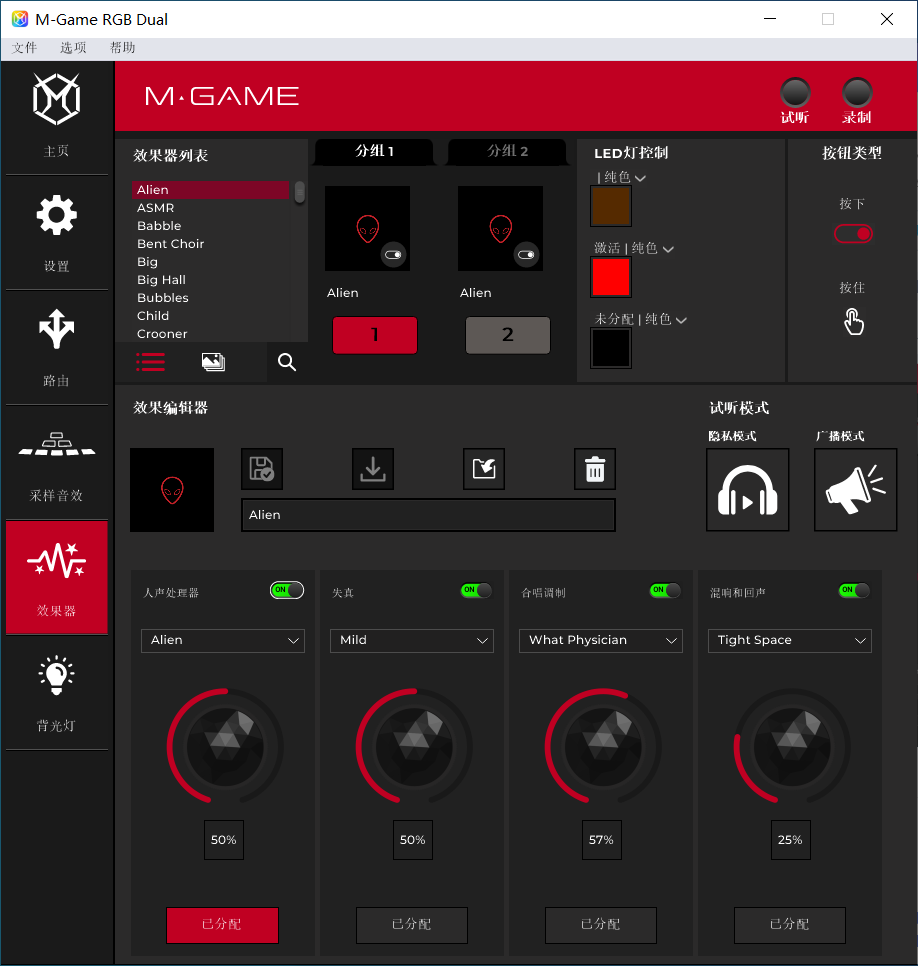Select the 效果器 effects section
The image size is (918, 966).
click(x=57, y=577)
